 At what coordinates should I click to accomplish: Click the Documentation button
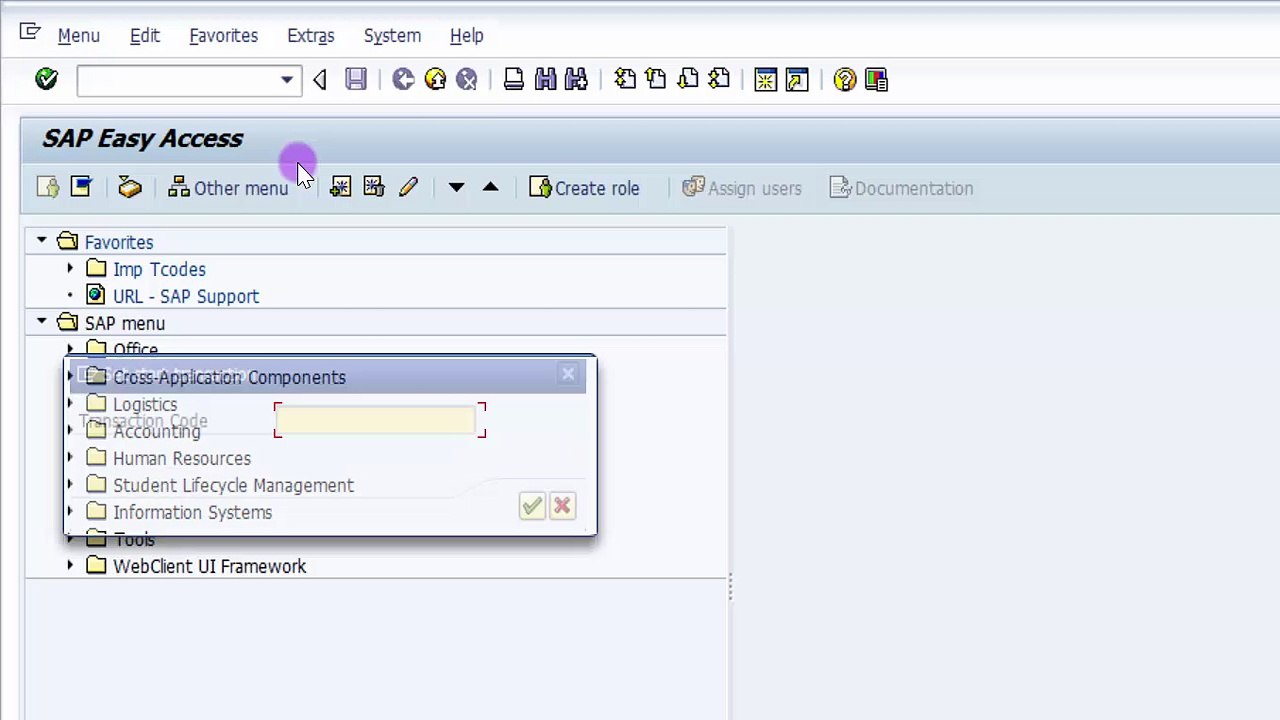tap(901, 188)
